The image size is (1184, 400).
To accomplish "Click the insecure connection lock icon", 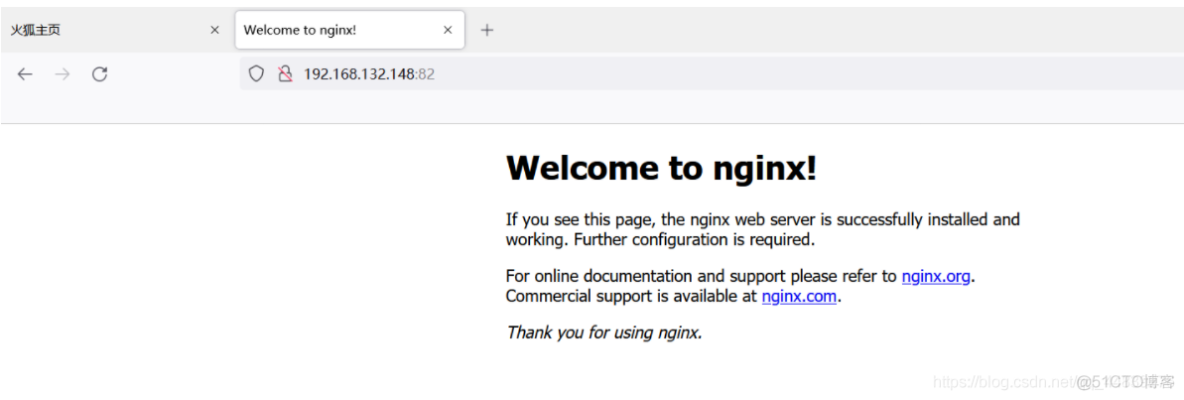I will (x=284, y=74).
